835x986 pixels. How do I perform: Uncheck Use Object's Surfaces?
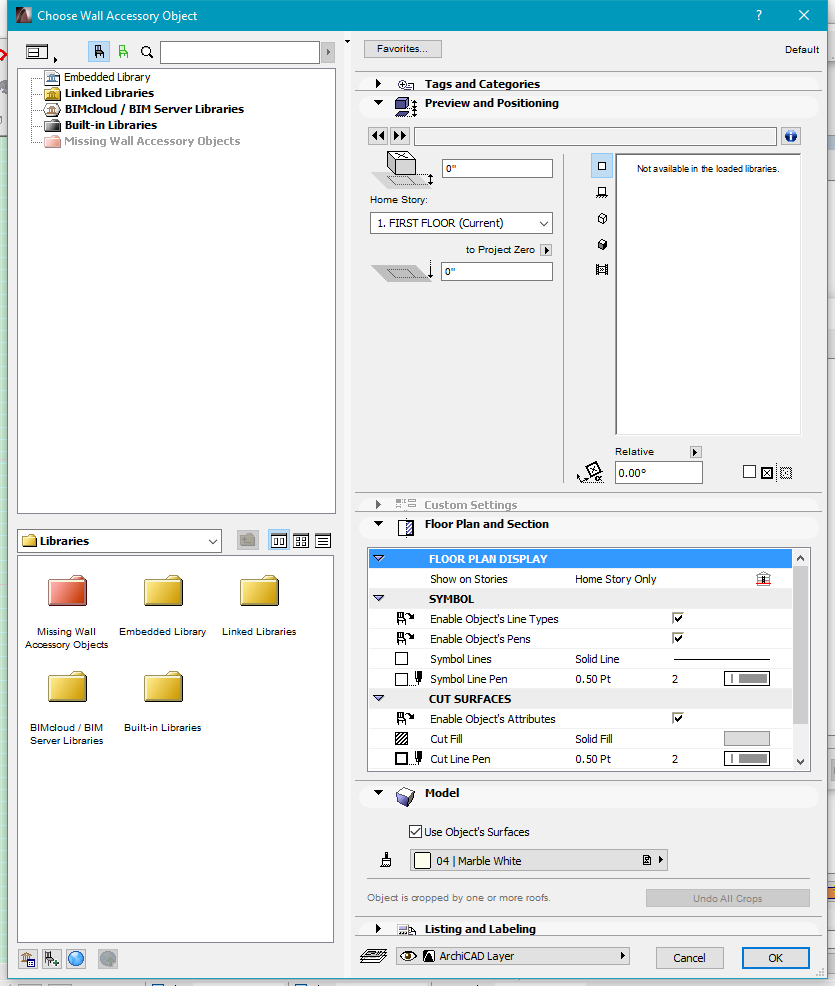pos(415,831)
